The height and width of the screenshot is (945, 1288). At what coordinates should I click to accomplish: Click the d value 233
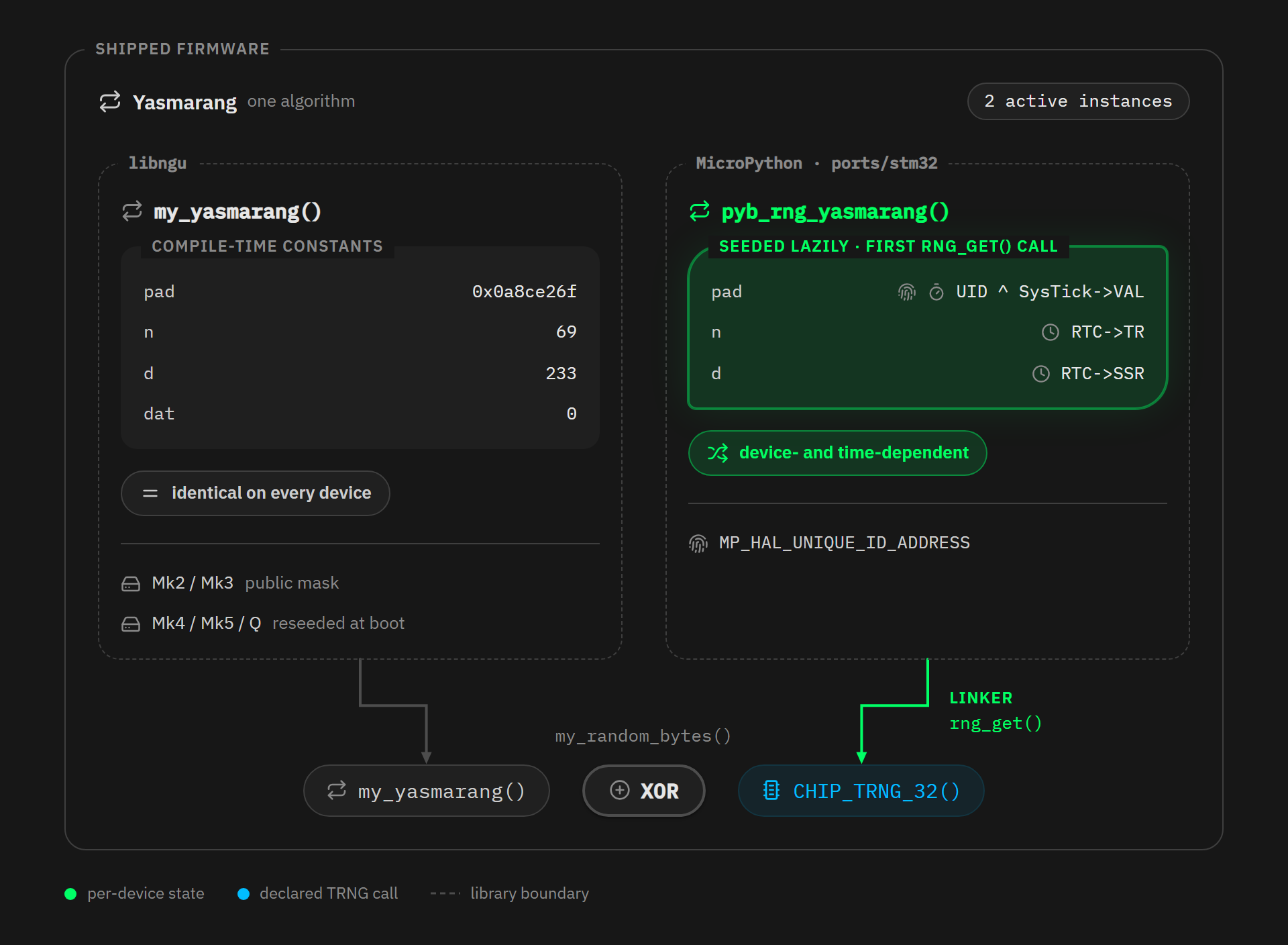(x=561, y=374)
